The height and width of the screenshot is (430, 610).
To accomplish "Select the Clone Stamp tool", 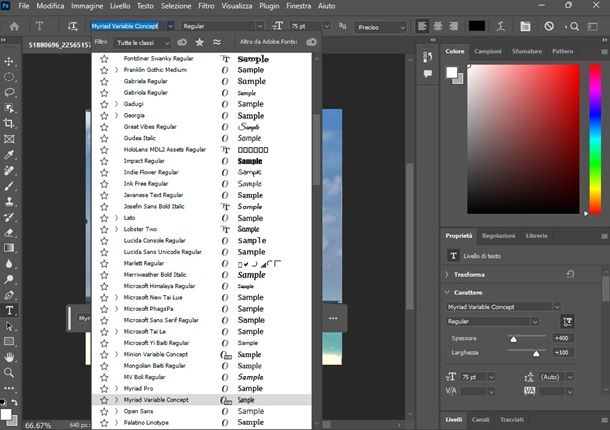I will coord(9,201).
